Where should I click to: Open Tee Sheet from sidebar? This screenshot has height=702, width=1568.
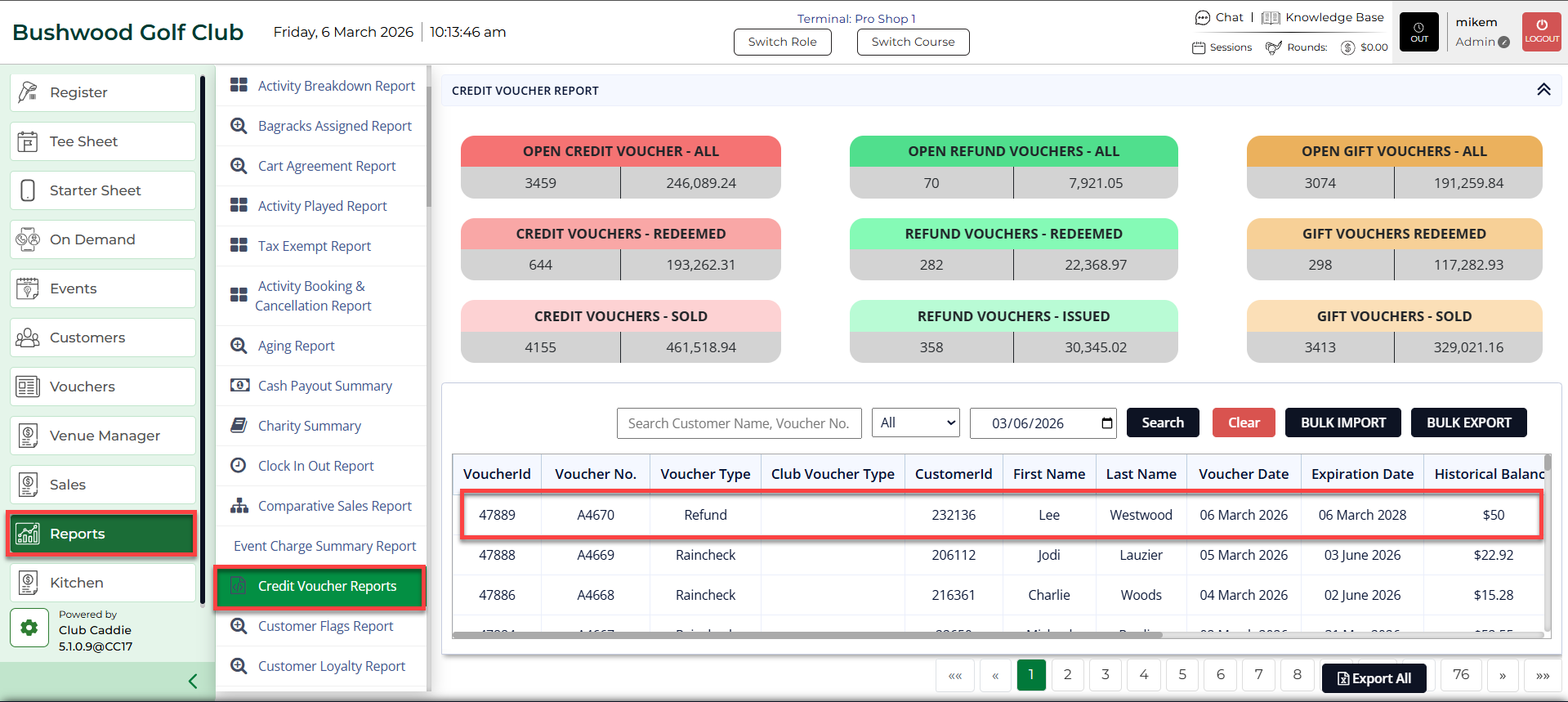[x=103, y=141]
